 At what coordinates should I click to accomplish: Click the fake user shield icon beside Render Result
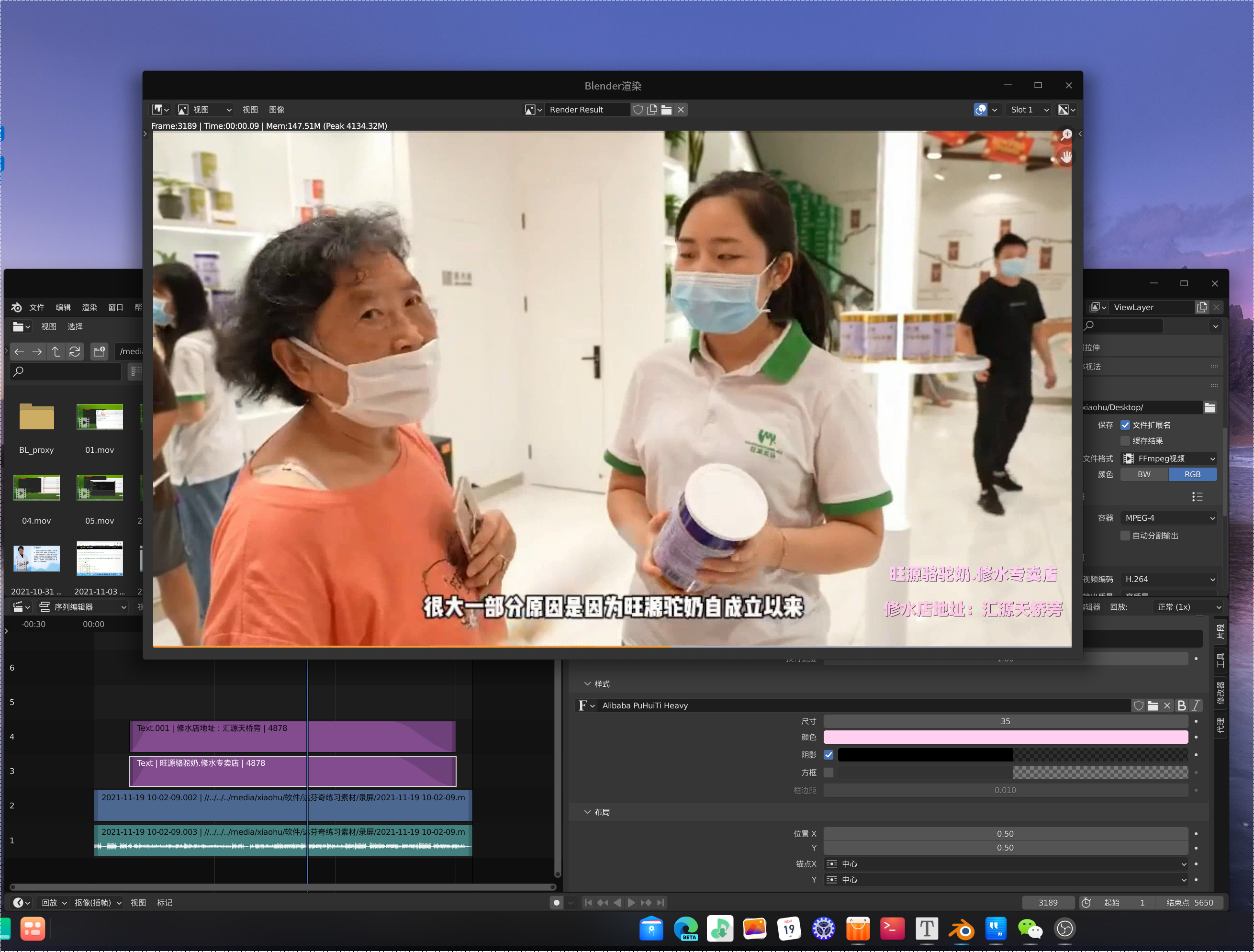tap(638, 110)
